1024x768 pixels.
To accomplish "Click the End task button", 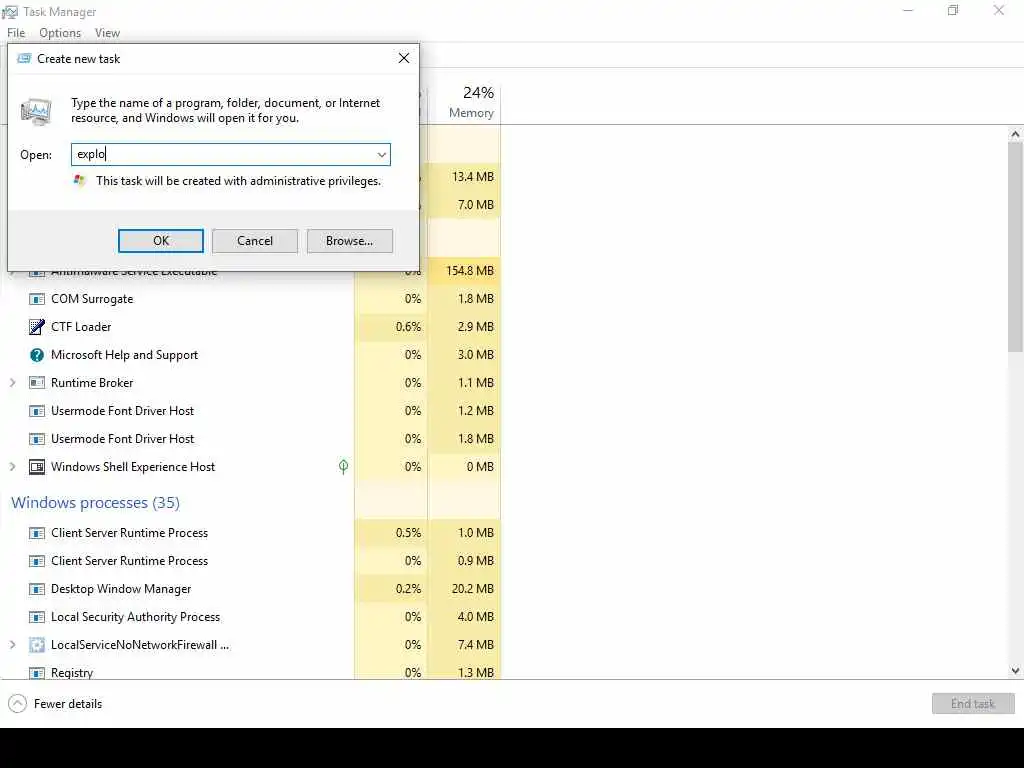I will [x=973, y=704].
